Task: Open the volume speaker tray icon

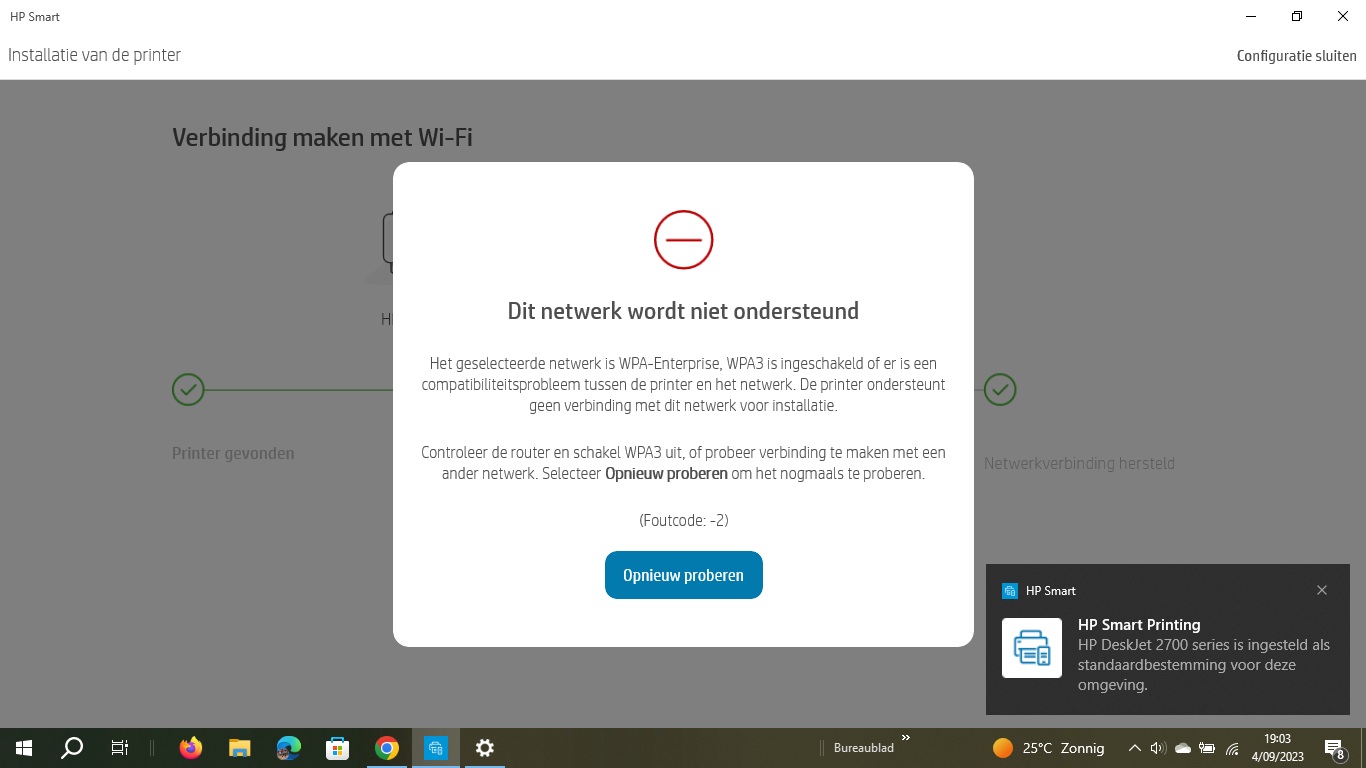Action: (x=1158, y=748)
